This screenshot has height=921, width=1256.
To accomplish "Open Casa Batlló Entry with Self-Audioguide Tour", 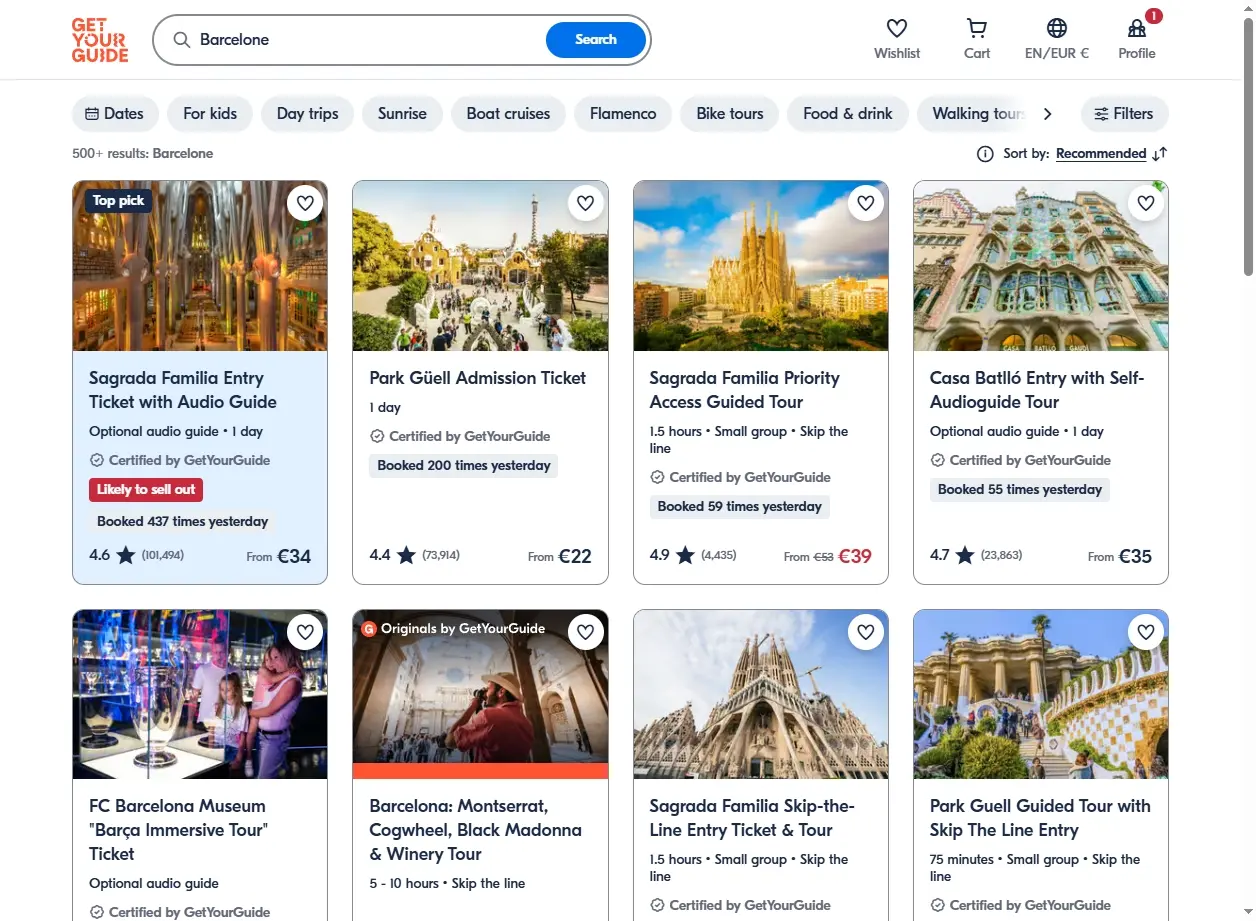I will 1037,390.
